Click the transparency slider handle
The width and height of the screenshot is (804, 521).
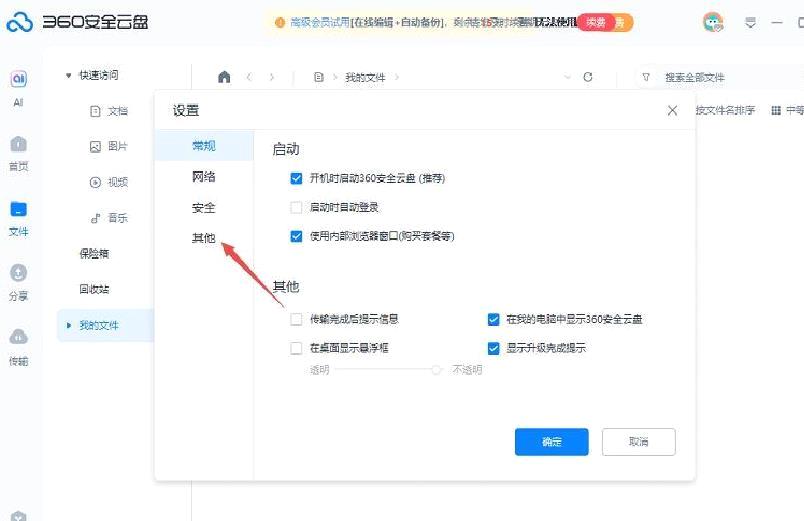(436, 370)
